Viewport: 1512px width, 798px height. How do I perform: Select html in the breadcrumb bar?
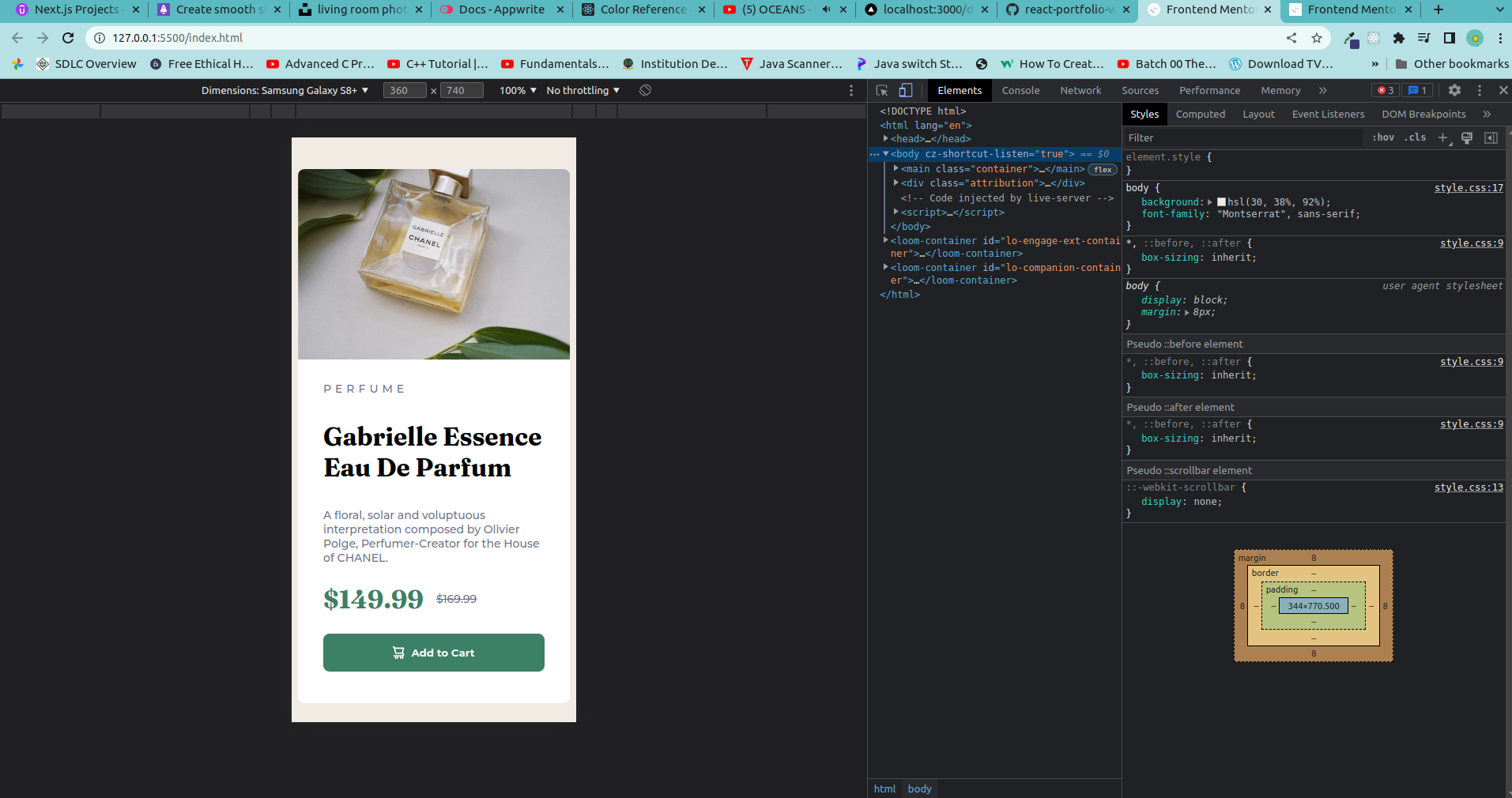pyautogui.click(x=884, y=789)
